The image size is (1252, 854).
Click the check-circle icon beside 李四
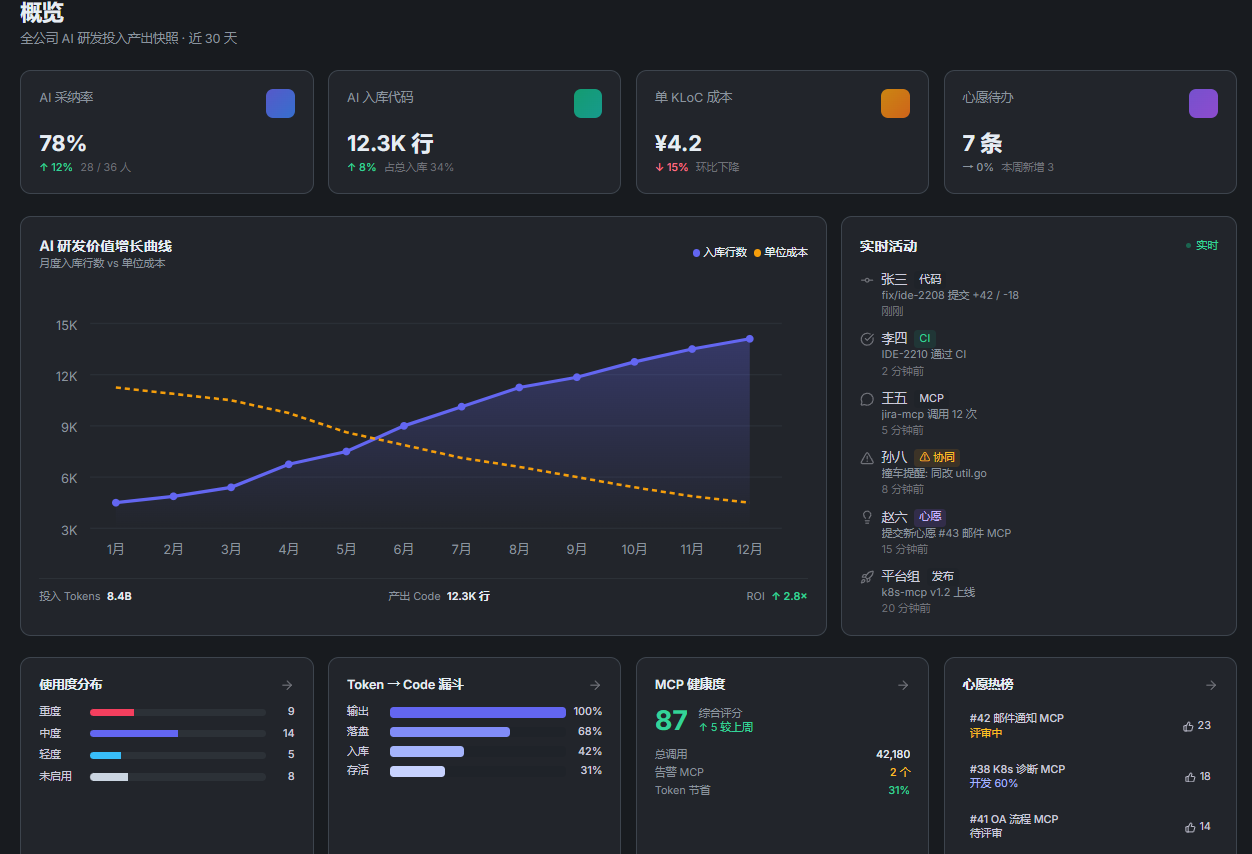pyautogui.click(x=867, y=339)
